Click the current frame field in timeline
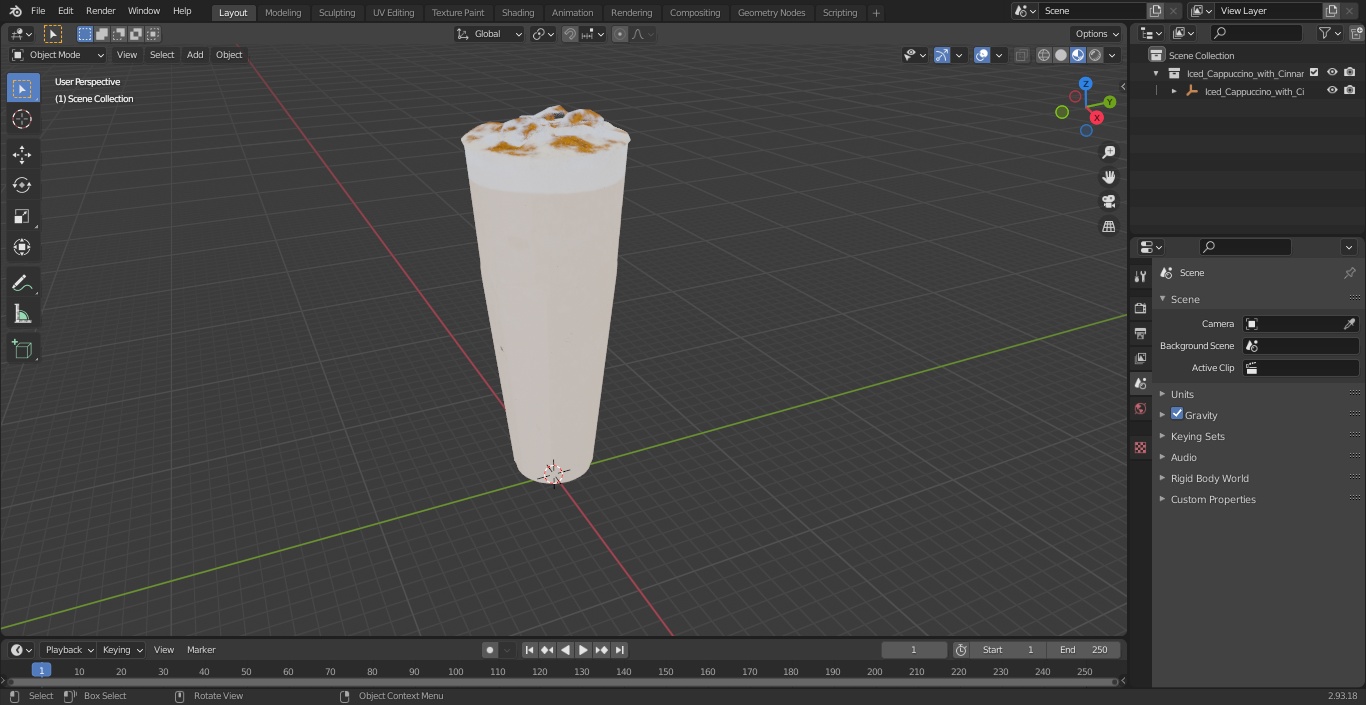The height and width of the screenshot is (705, 1366). [914, 650]
